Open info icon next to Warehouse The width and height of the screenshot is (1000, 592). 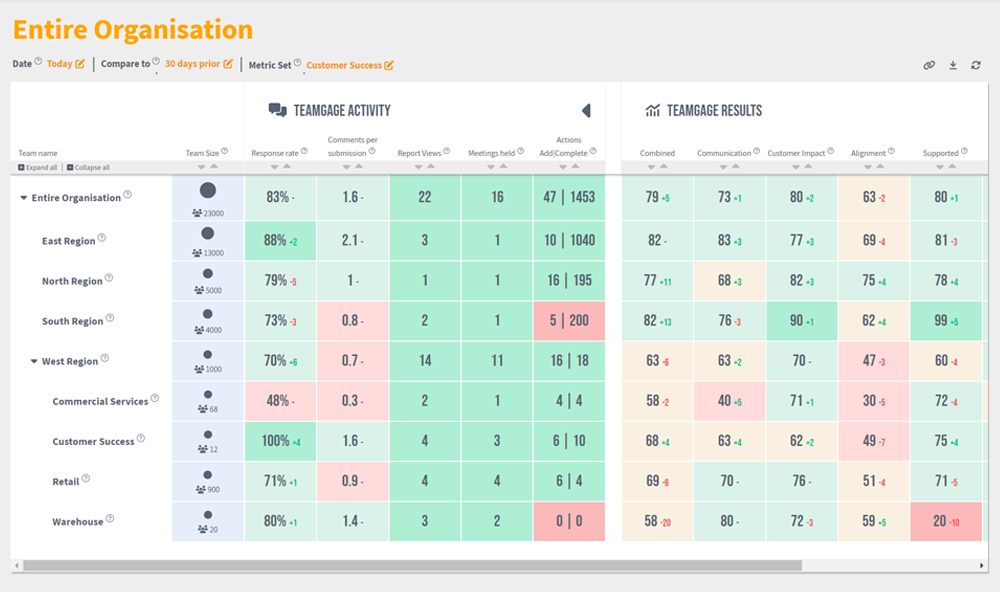(x=110, y=519)
